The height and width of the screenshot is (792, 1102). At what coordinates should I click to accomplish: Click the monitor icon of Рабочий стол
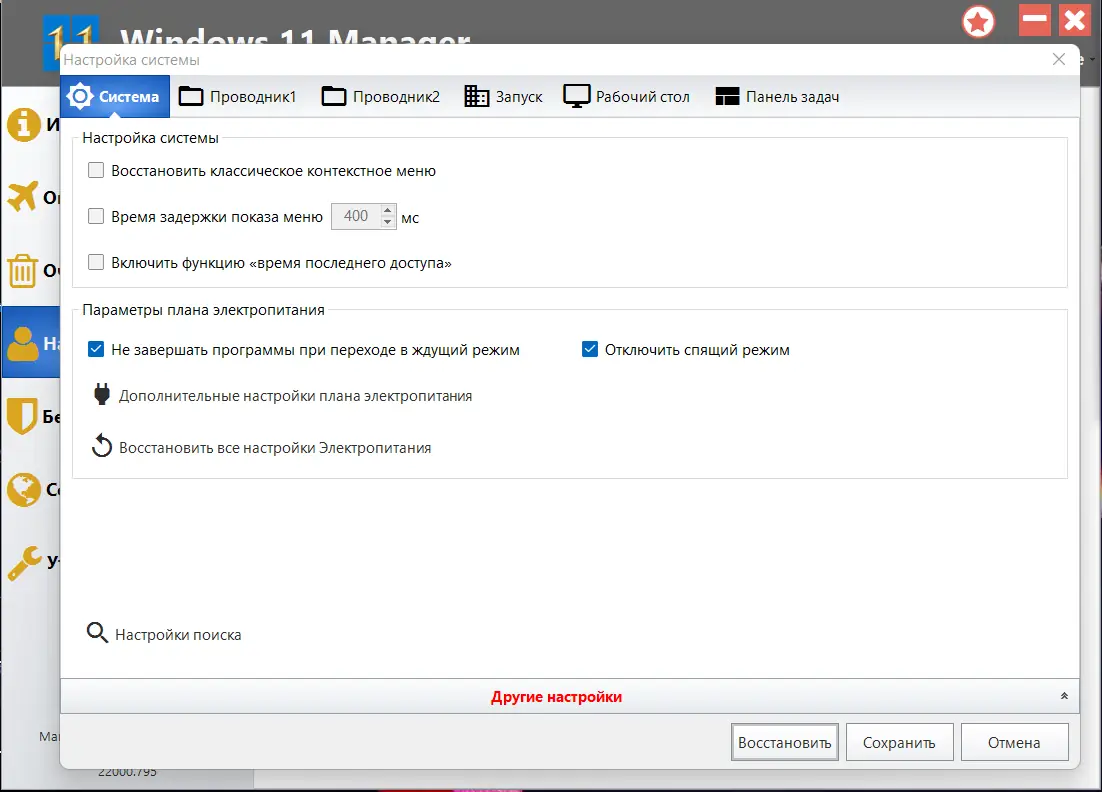(576, 96)
